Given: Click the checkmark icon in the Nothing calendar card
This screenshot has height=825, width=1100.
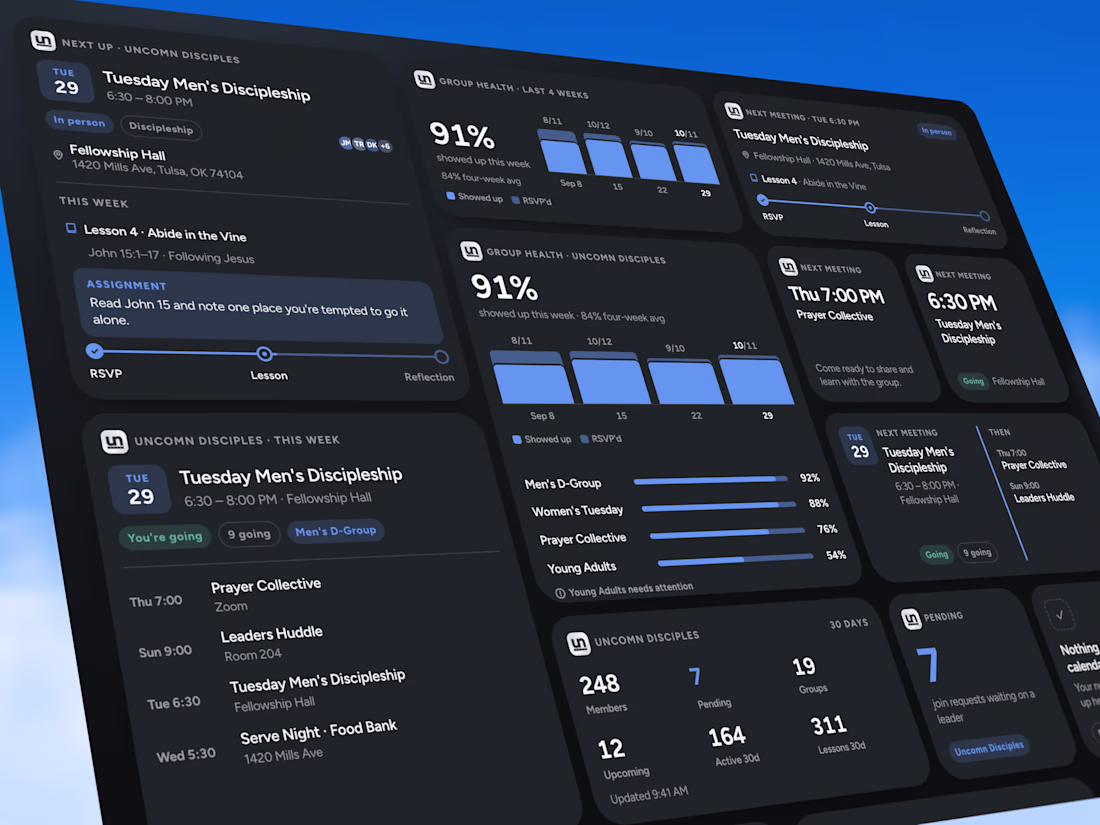Looking at the screenshot, I should [1059, 615].
